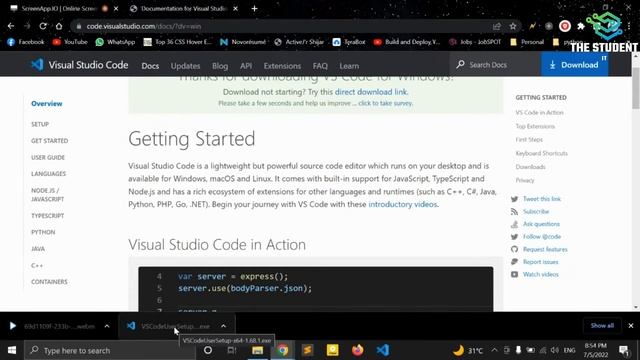
Task: Open new browser tab with plus icon
Action: coord(254,8)
